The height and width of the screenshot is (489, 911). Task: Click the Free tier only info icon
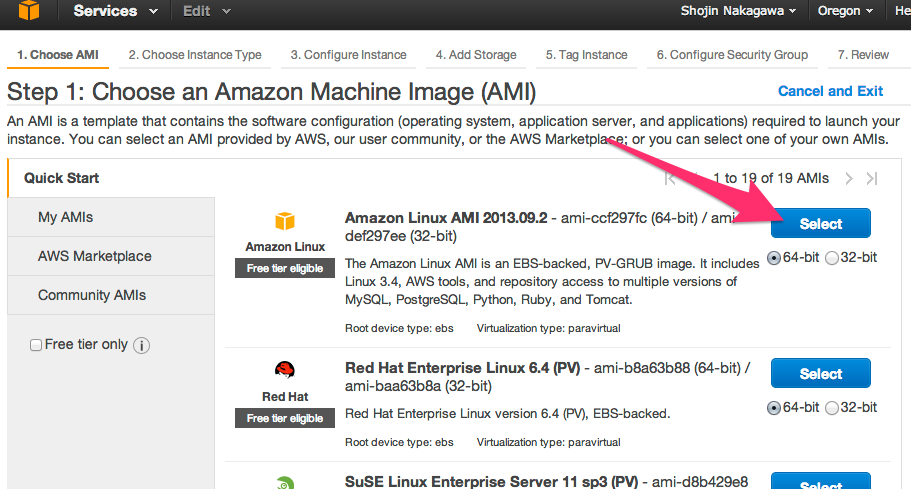pyautogui.click(x=141, y=345)
